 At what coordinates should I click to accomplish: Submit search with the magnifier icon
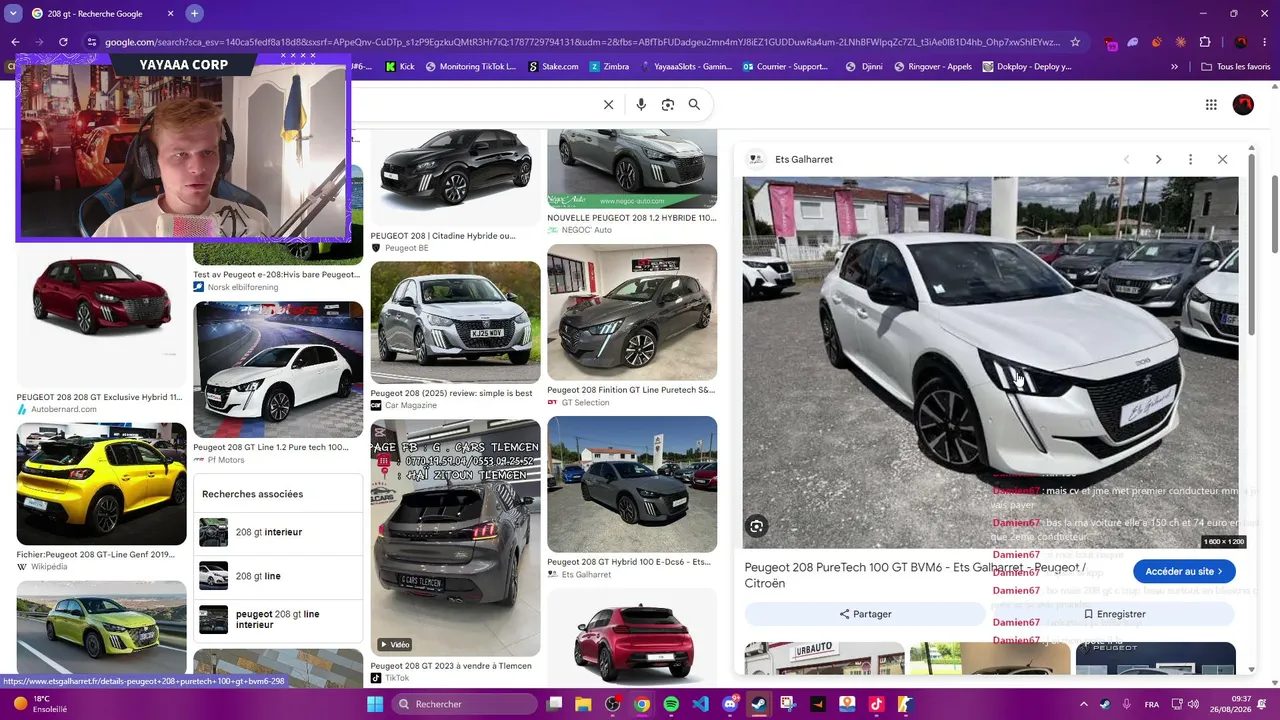coord(694,104)
